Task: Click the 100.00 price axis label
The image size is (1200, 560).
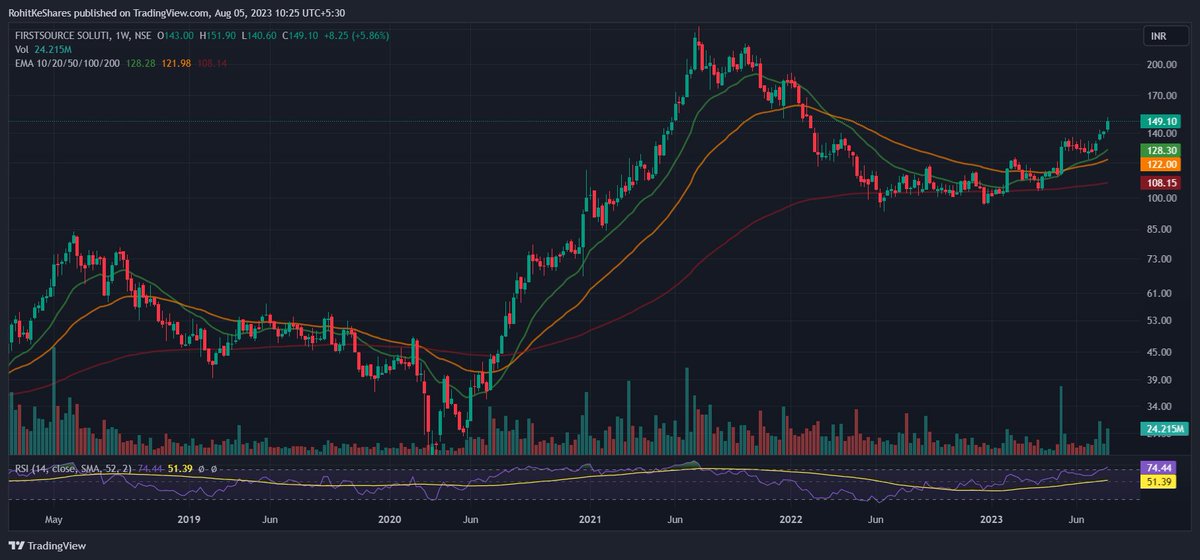Action: coord(1162,198)
